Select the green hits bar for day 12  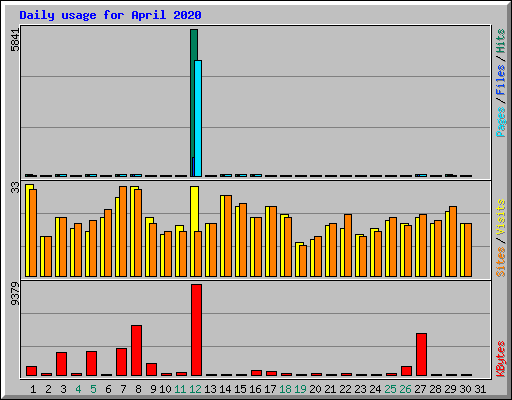(x=193, y=45)
